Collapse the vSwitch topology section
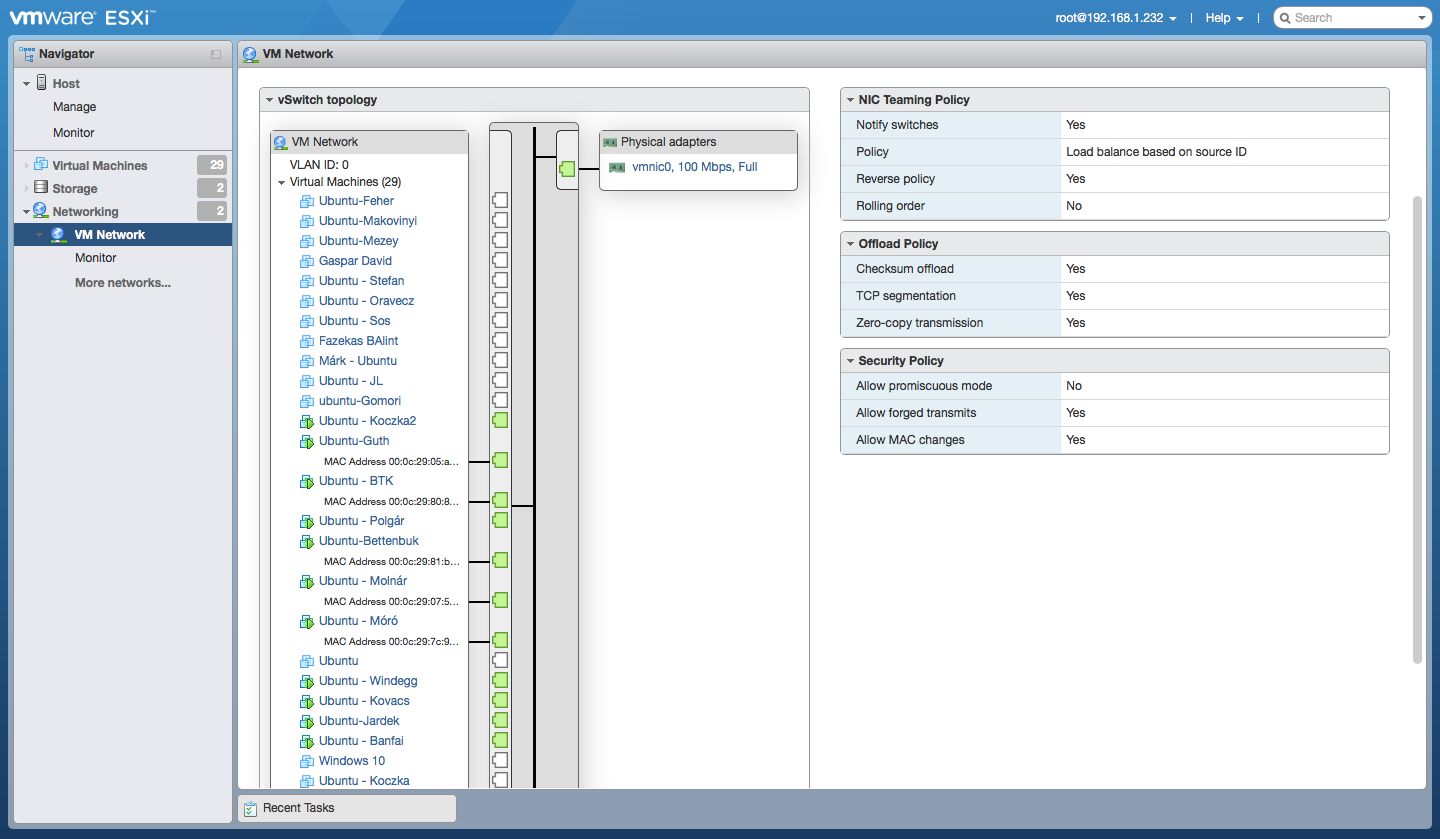The width and height of the screenshot is (1440, 839). click(269, 100)
